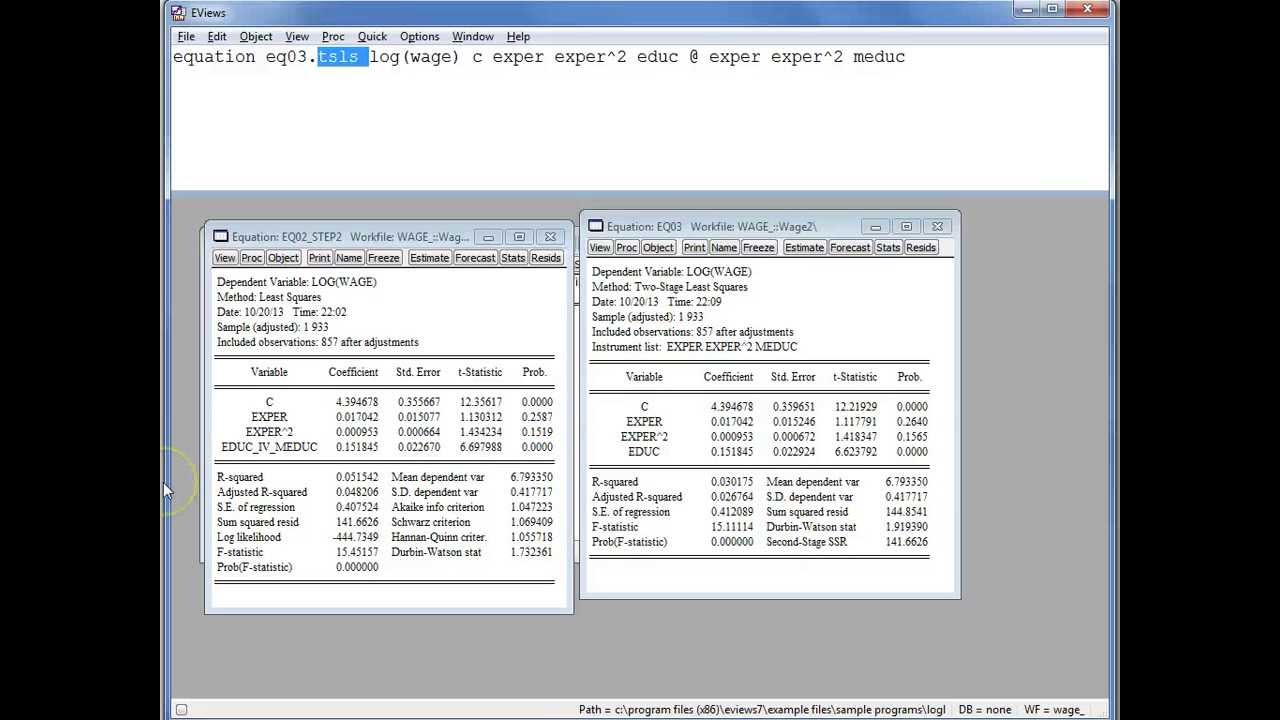Show Resids in the EQ03 window
The width and height of the screenshot is (1280, 720).
point(921,248)
